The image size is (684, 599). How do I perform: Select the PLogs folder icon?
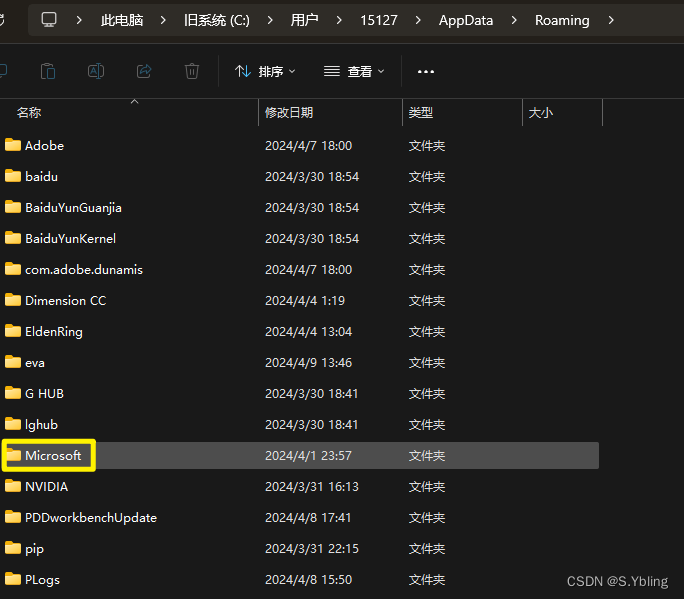click(x=13, y=578)
